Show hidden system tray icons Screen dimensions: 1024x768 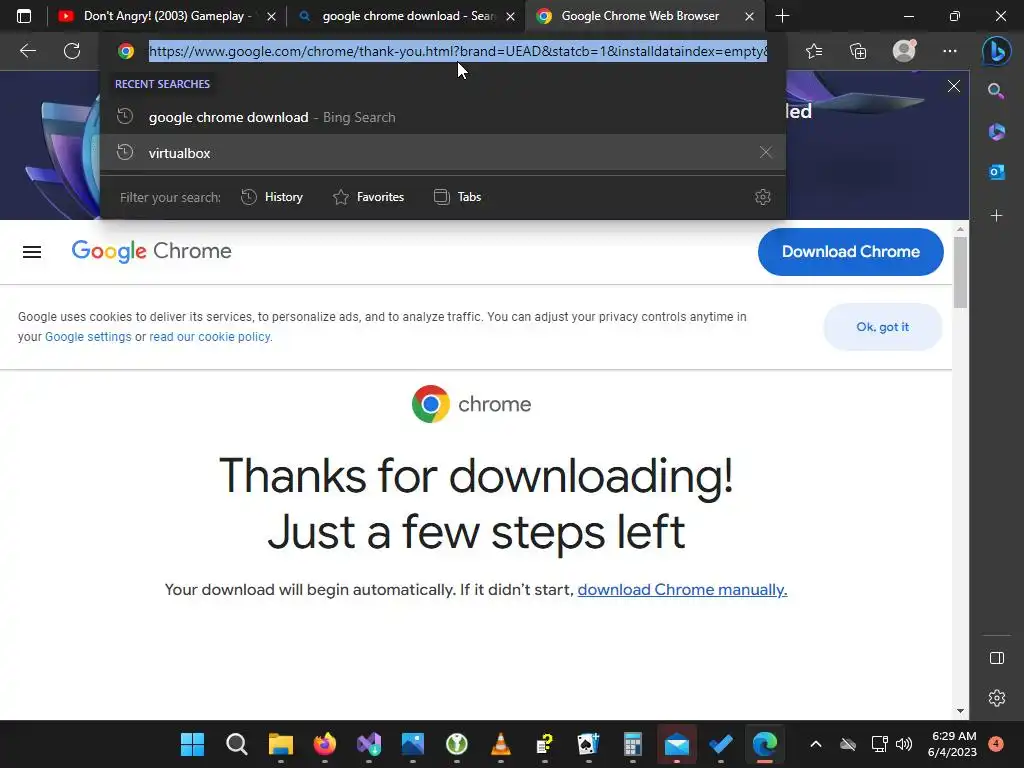816,744
